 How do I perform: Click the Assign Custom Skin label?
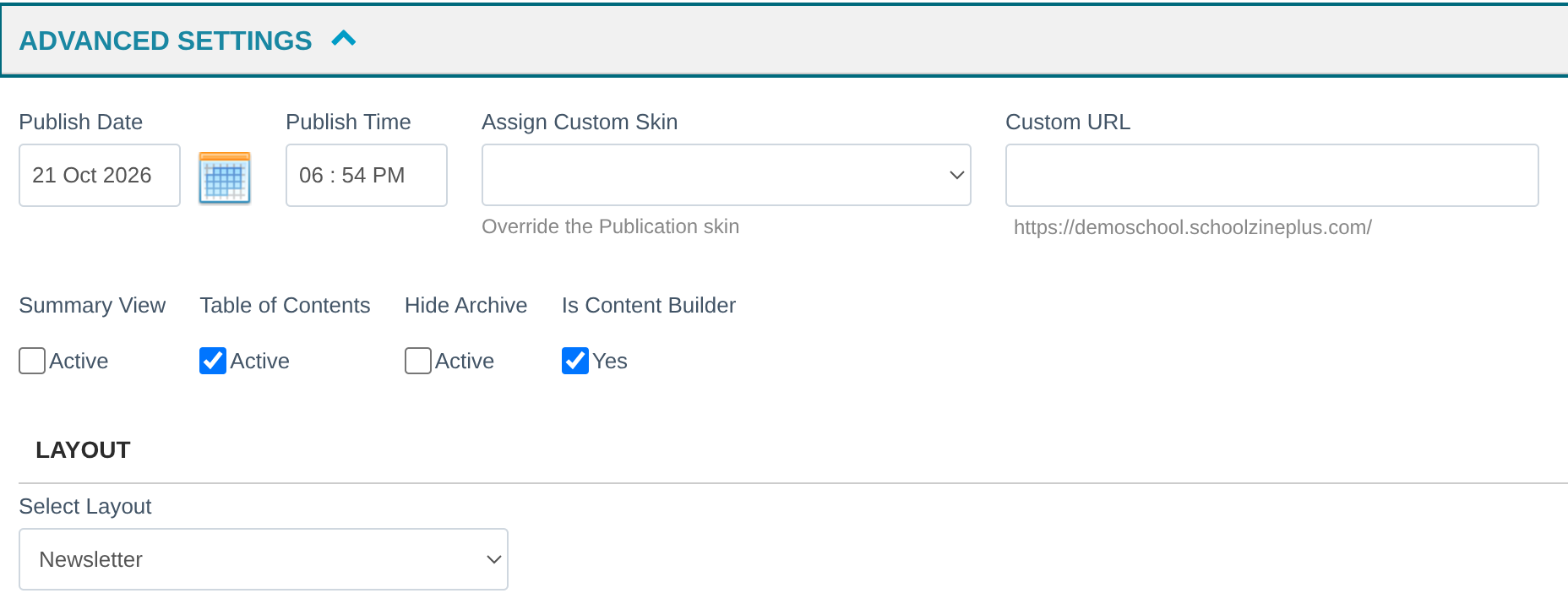click(x=580, y=122)
